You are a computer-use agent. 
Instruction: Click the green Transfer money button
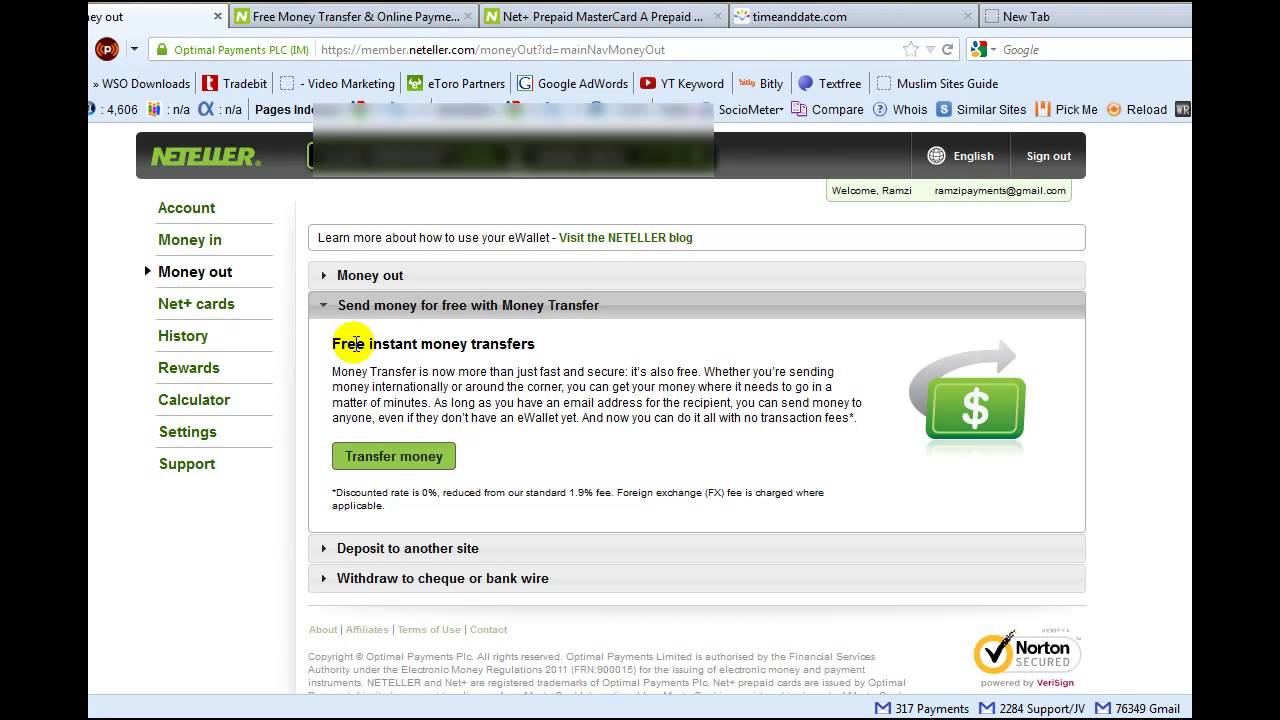(x=394, y=456)
